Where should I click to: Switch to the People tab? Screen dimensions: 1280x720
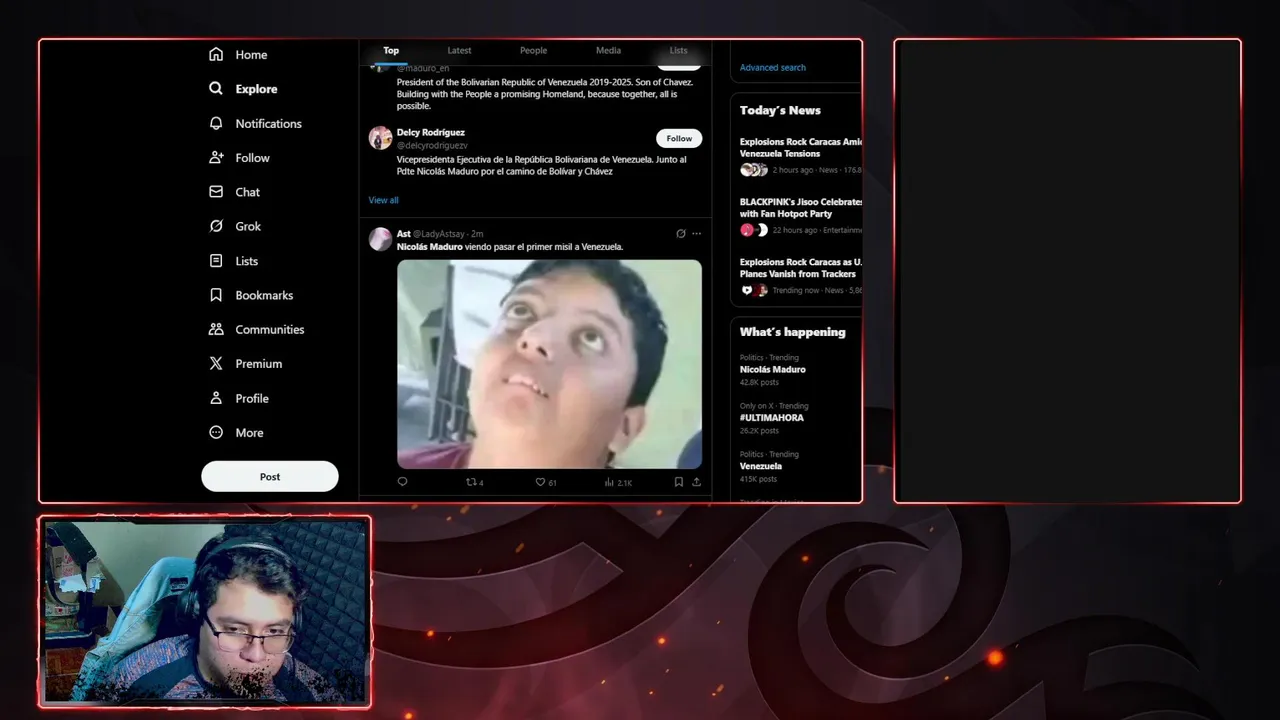[x=533, y=51]
